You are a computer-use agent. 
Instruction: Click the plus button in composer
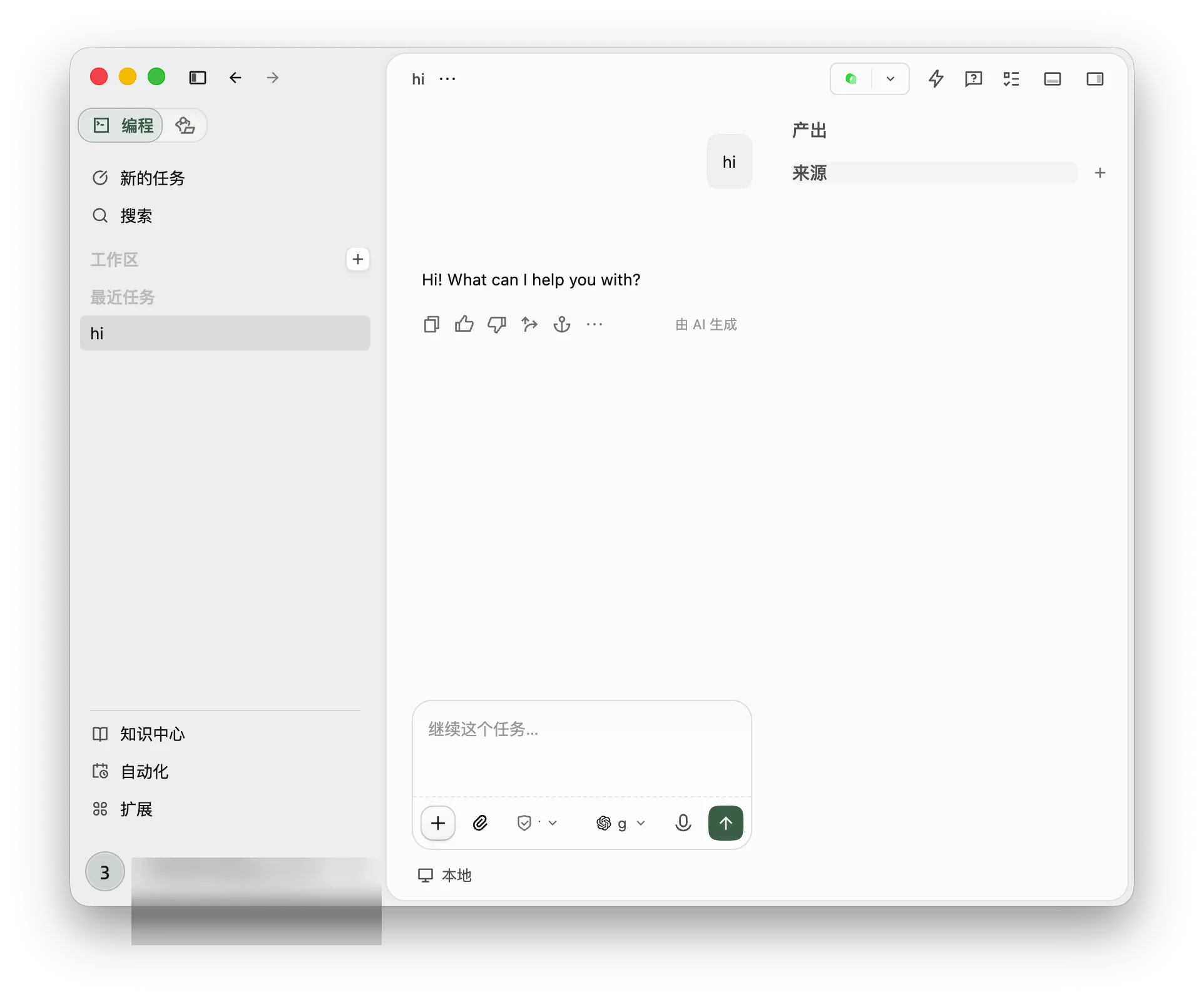(x=438, y=823)
